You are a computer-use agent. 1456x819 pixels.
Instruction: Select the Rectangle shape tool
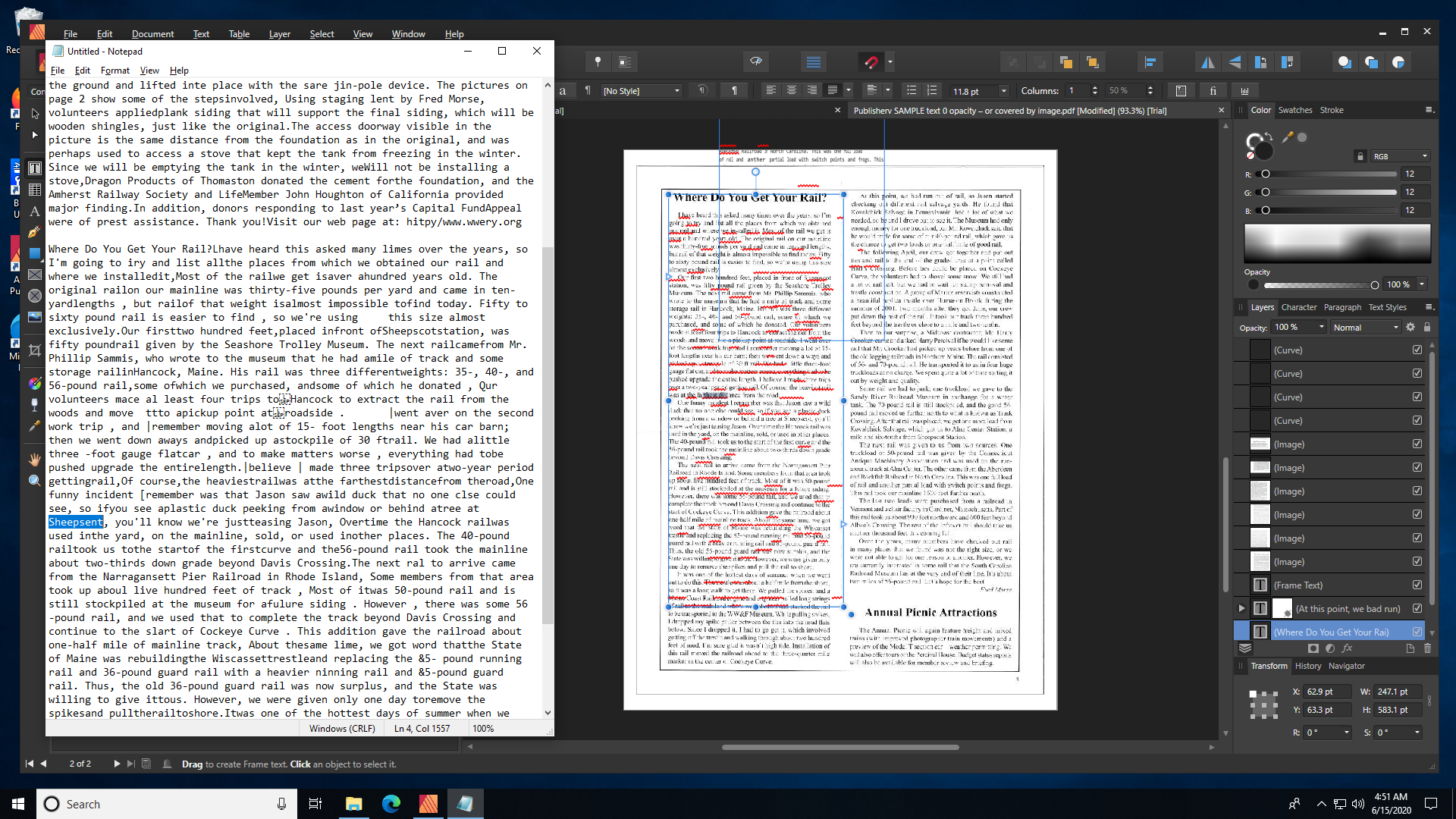pos(35,253)
